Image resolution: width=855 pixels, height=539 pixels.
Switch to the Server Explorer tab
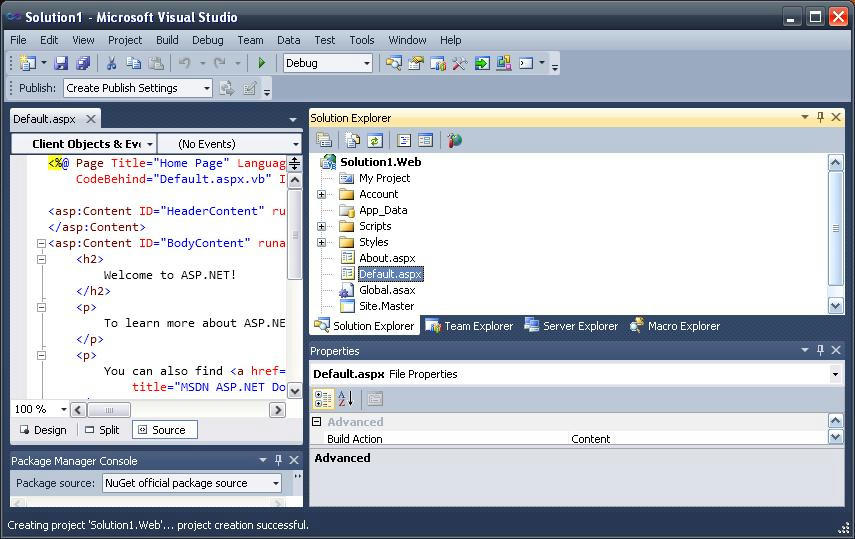pyautogui.click(x=571, y=326)
